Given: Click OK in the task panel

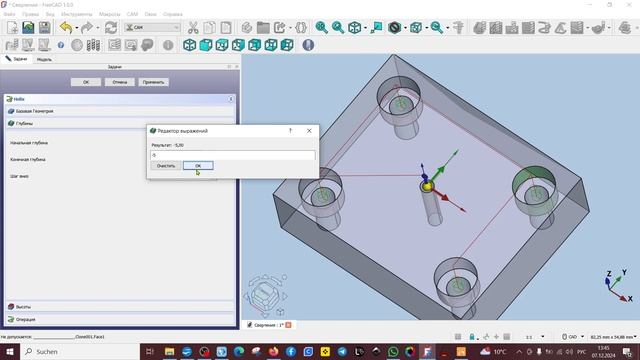Looking at the screenshot, I should (x=86, y=82).
